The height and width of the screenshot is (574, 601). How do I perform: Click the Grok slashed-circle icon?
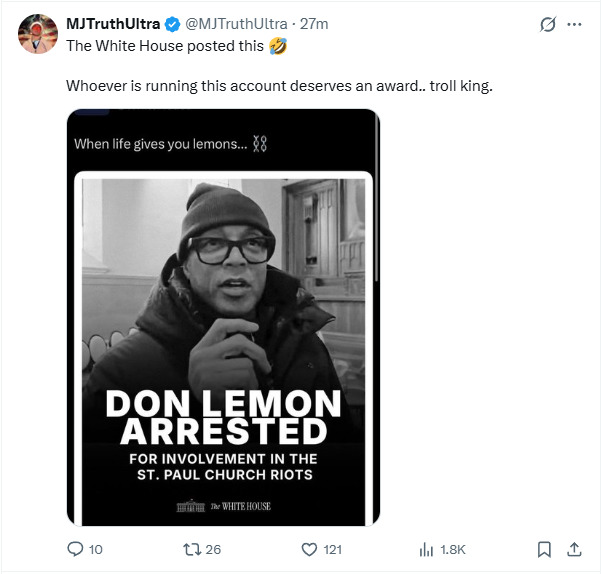(547, 24)
